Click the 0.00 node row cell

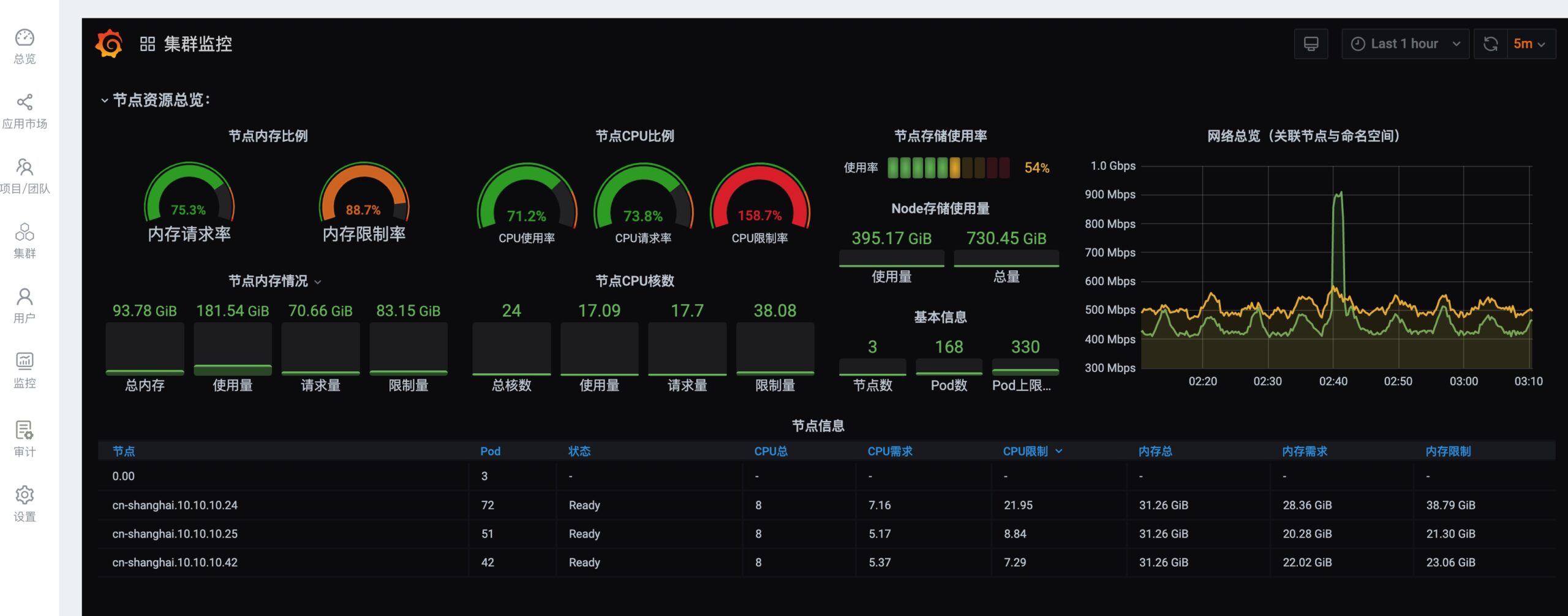(x=123, y=476)
